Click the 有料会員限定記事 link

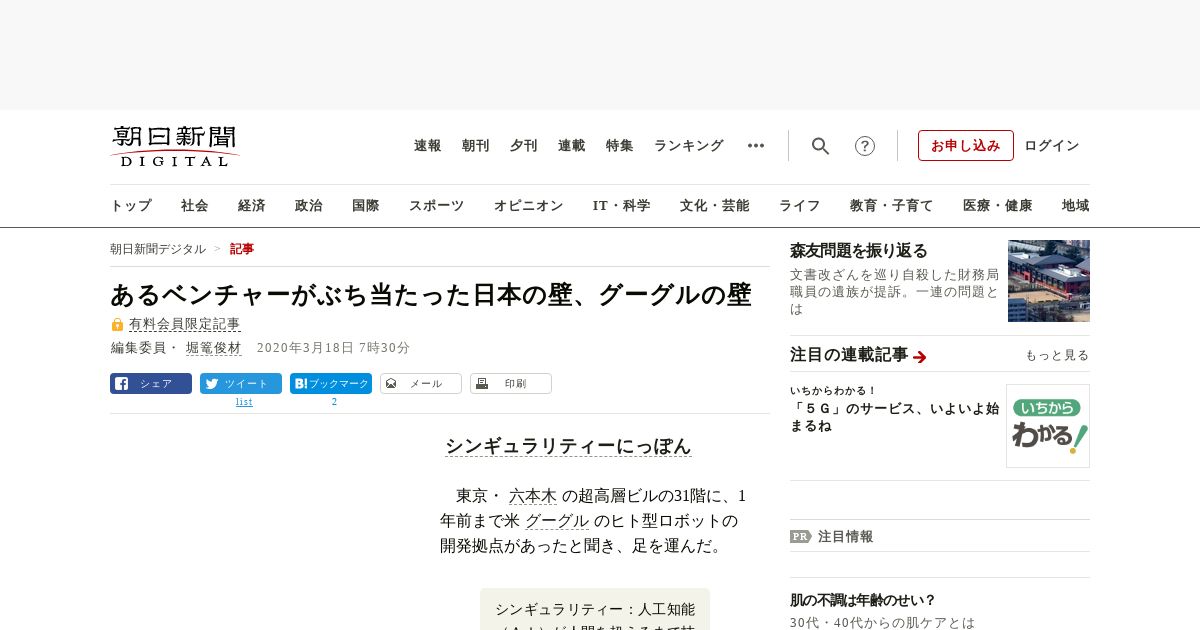[x=185, y=324]
